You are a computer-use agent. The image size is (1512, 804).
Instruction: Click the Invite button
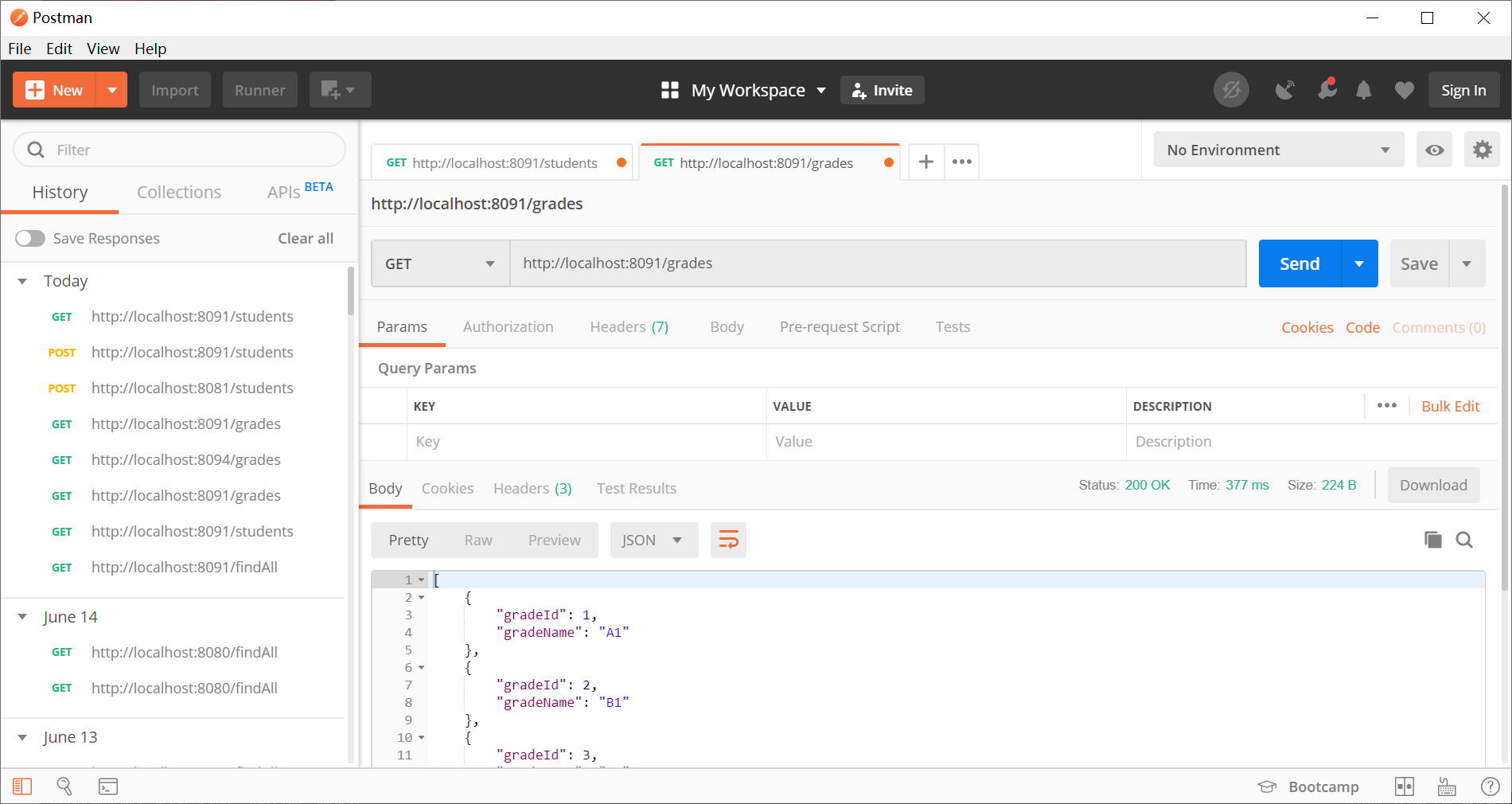click(x=883, y=90)
